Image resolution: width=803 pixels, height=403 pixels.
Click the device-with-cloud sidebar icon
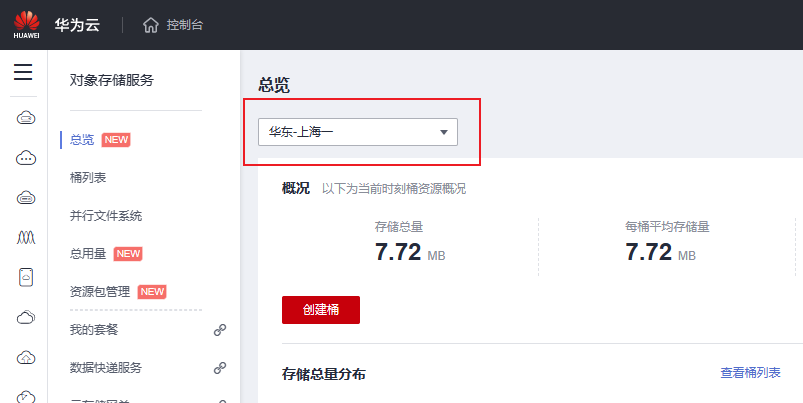[26, 277]
